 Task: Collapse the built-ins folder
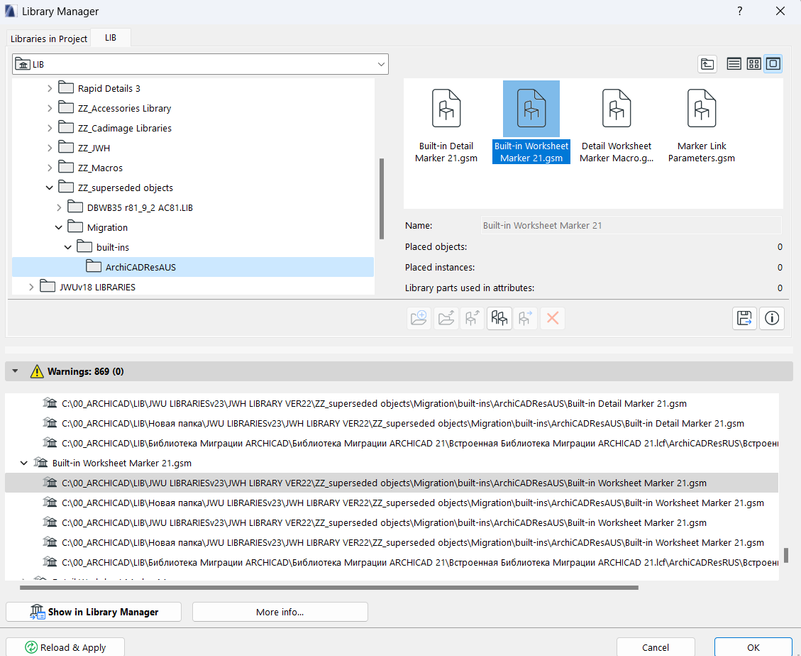68,247
